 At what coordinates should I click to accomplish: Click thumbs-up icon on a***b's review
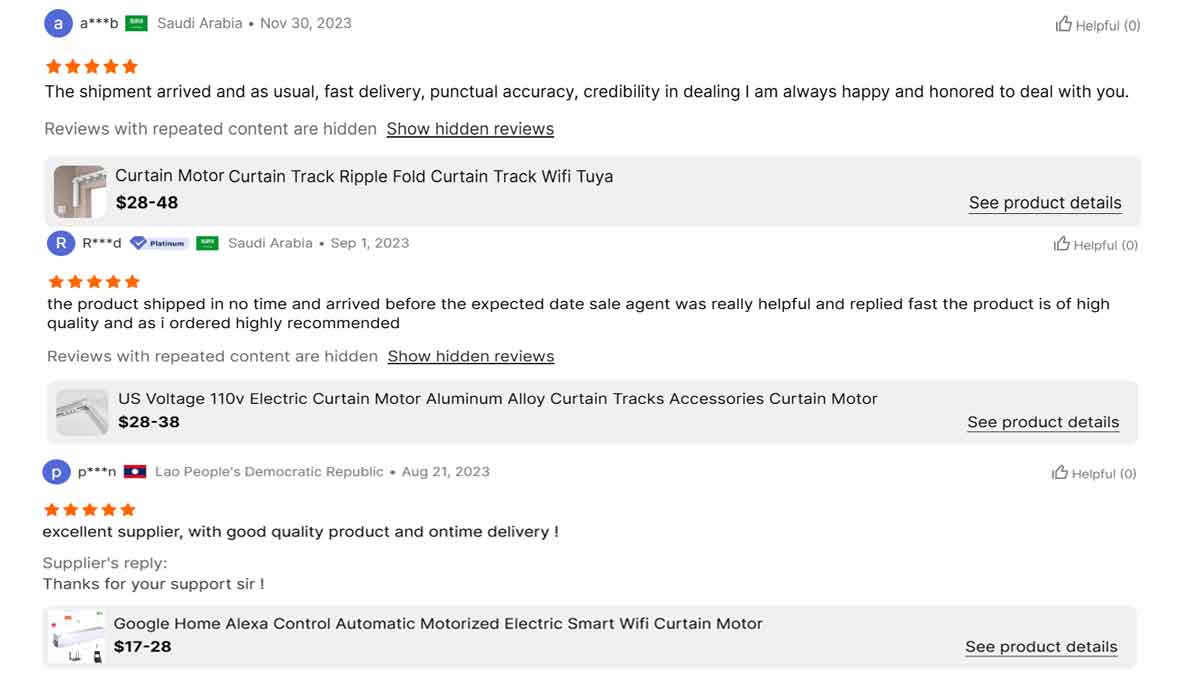(1064, 24)
